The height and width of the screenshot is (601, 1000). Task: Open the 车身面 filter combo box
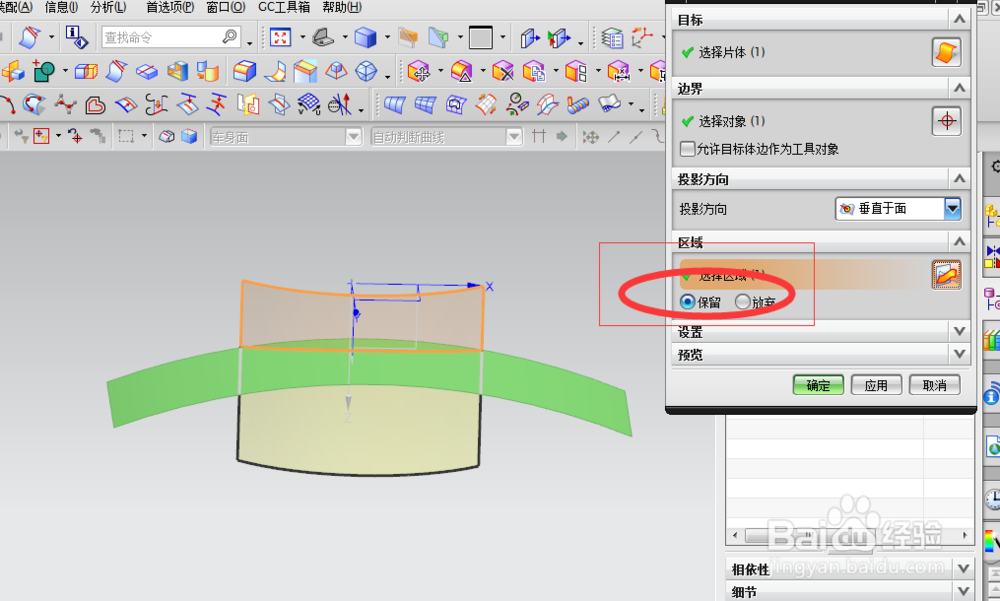click(x=286, y=137)
